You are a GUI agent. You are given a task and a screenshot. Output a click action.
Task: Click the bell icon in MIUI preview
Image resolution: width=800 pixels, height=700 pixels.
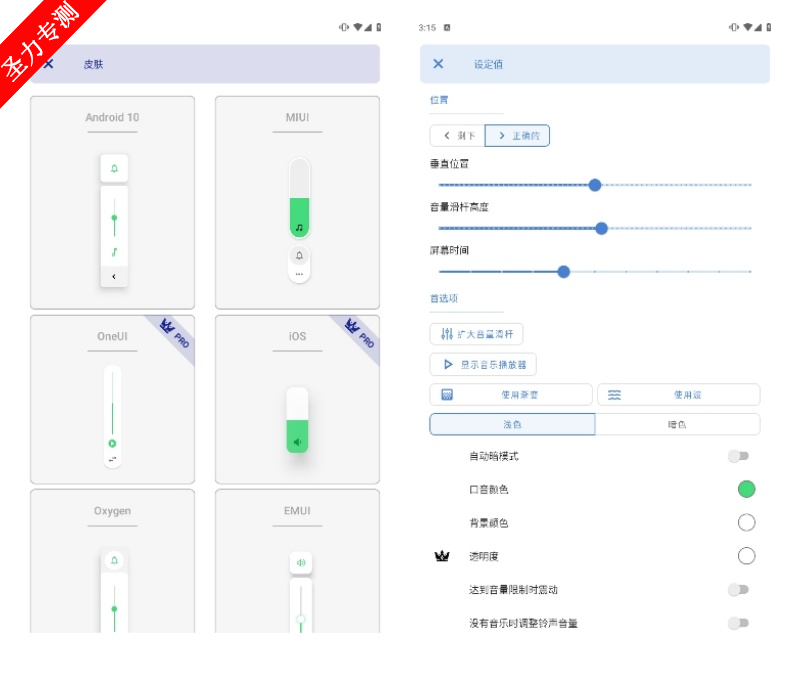point(299,256)
